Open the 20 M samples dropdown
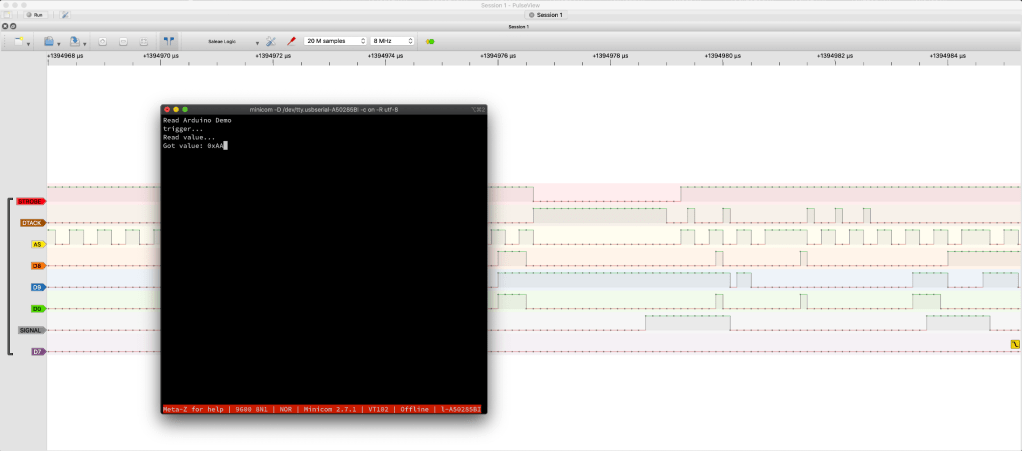 click(x=335, y=41)
